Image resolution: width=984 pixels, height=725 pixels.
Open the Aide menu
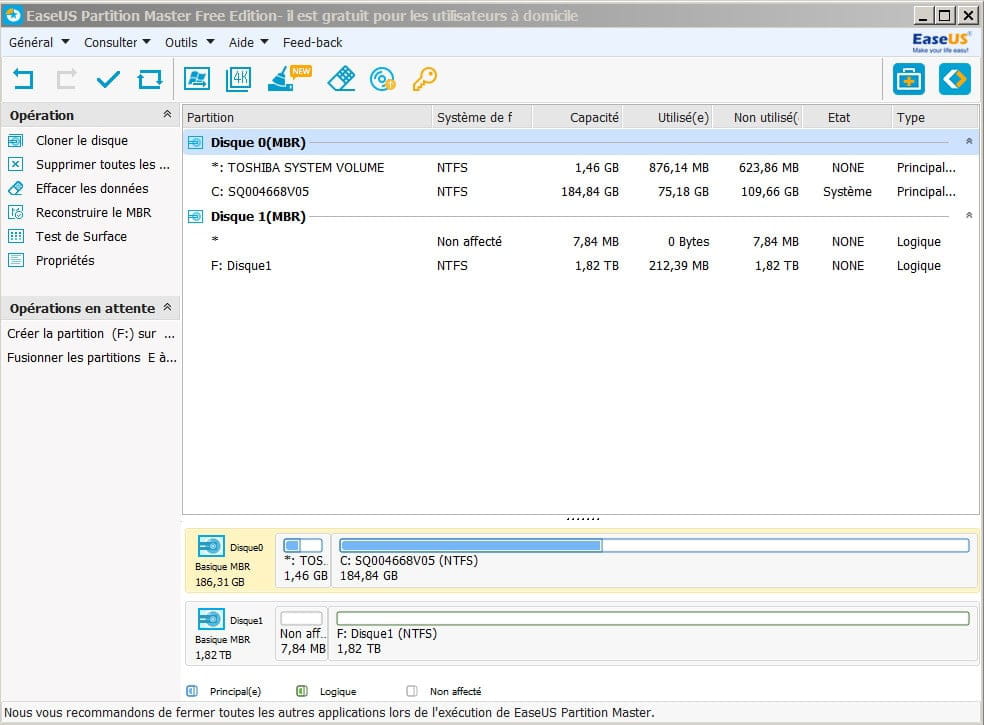point(249,43)
